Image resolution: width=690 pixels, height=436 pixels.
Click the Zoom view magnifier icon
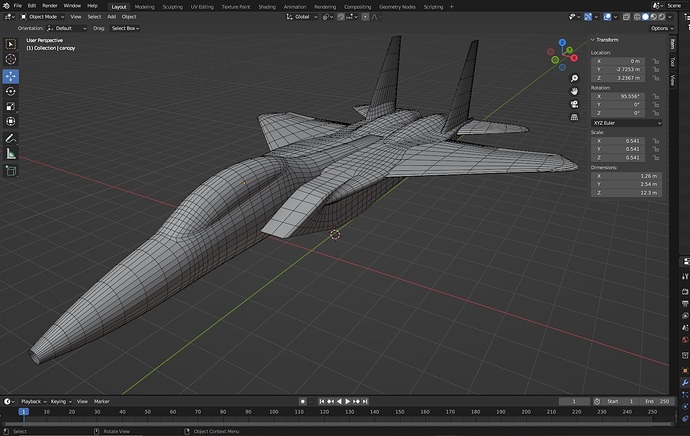pos(574,78)
